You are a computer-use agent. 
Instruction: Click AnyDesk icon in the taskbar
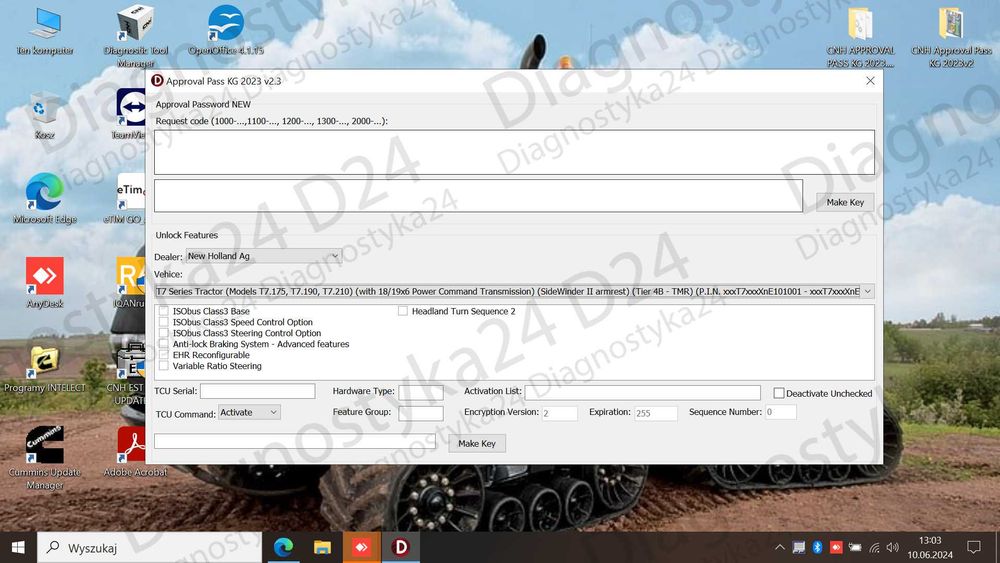tap(362, 547)
